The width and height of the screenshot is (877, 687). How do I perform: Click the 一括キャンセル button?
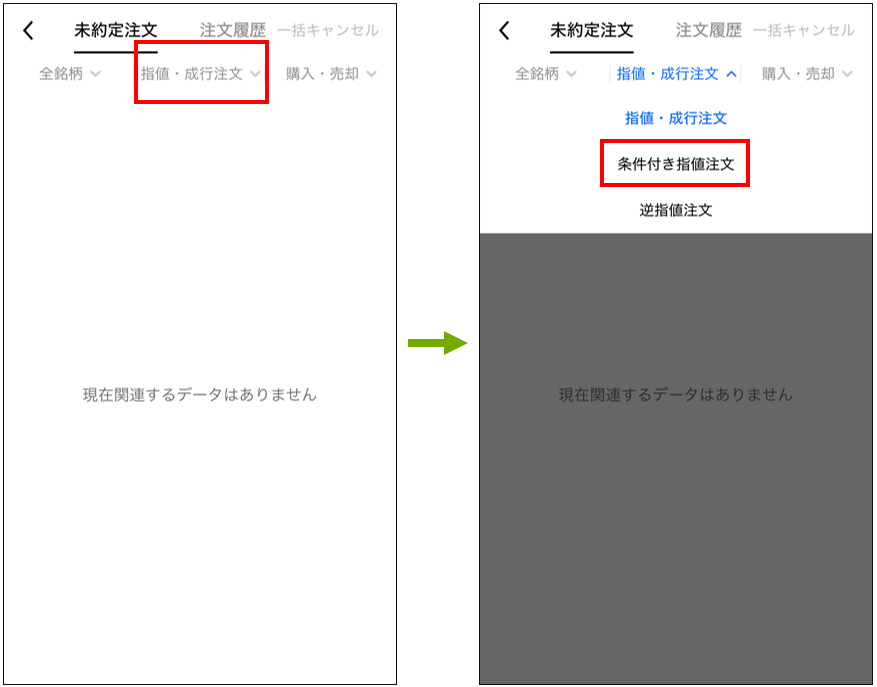click(331, 30)
